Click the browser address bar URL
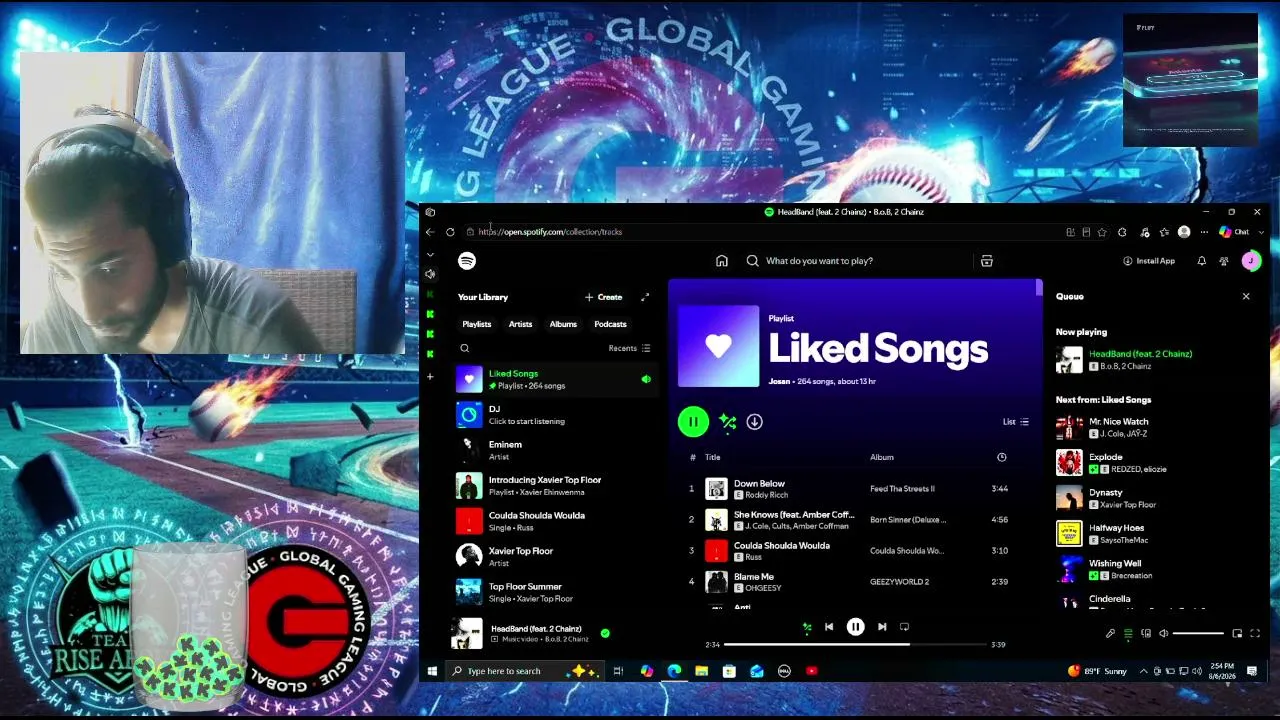 (x=550, y=232)
